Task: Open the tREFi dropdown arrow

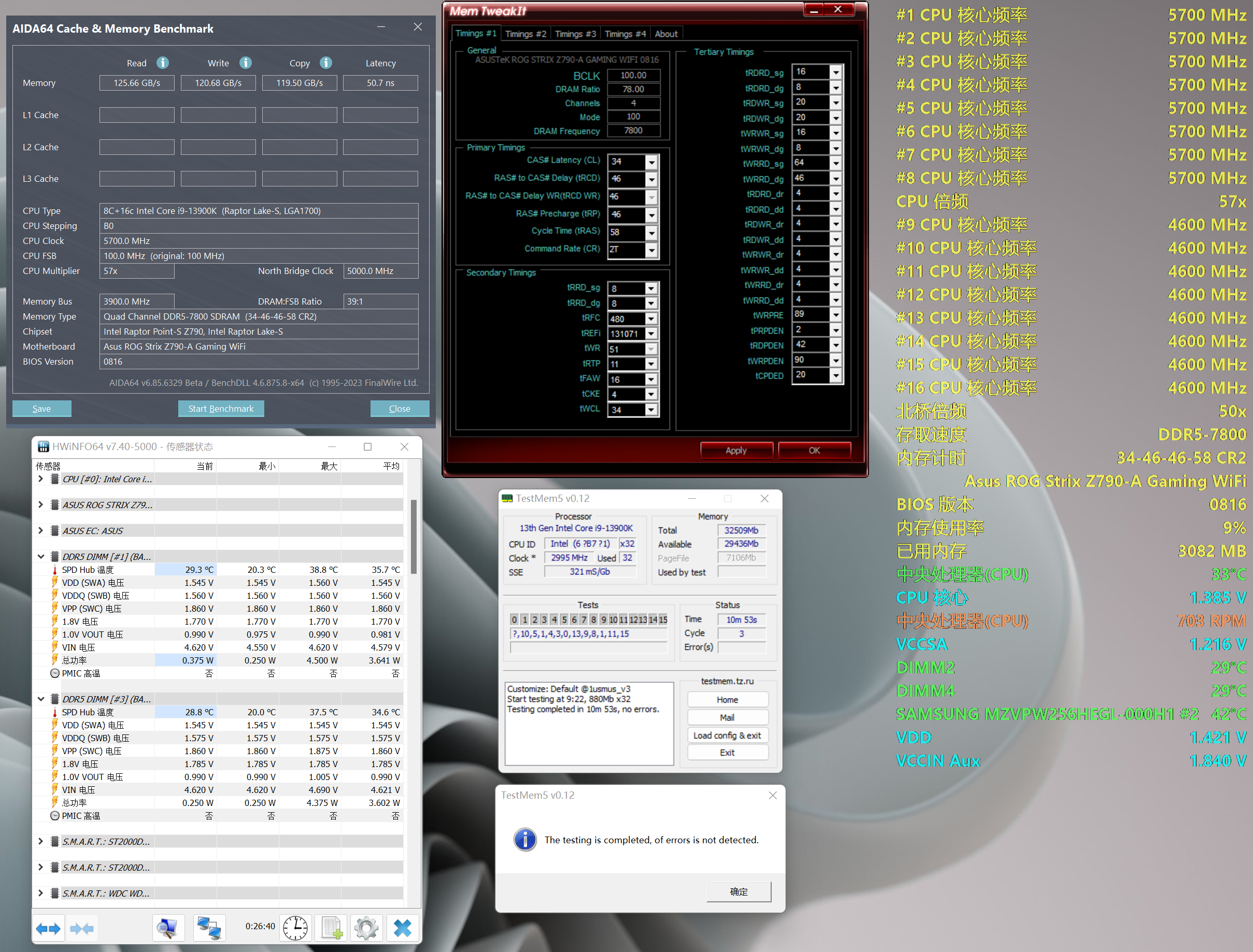Action: click(651, 334)
